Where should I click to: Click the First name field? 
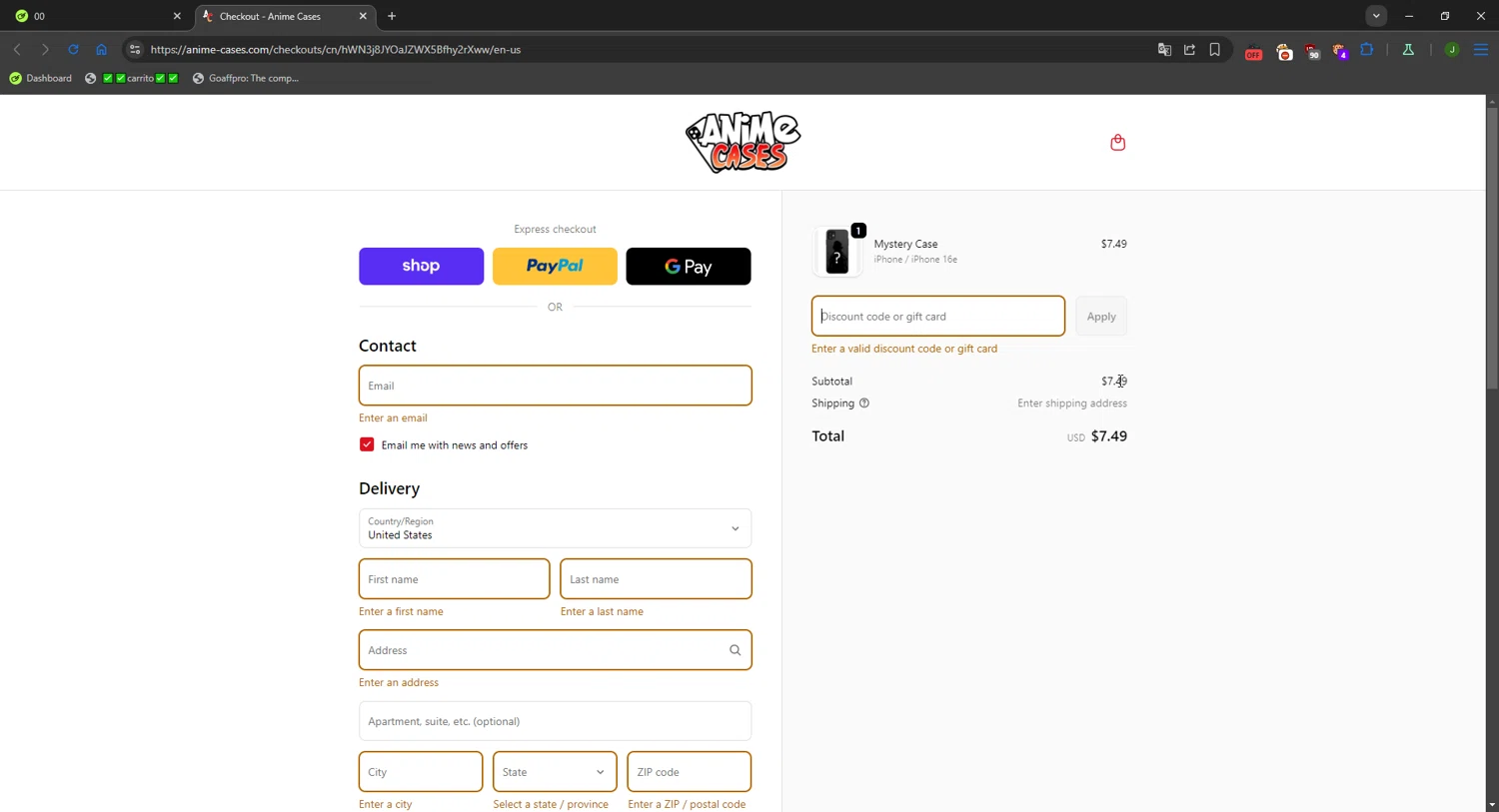[x=454, y=579]
